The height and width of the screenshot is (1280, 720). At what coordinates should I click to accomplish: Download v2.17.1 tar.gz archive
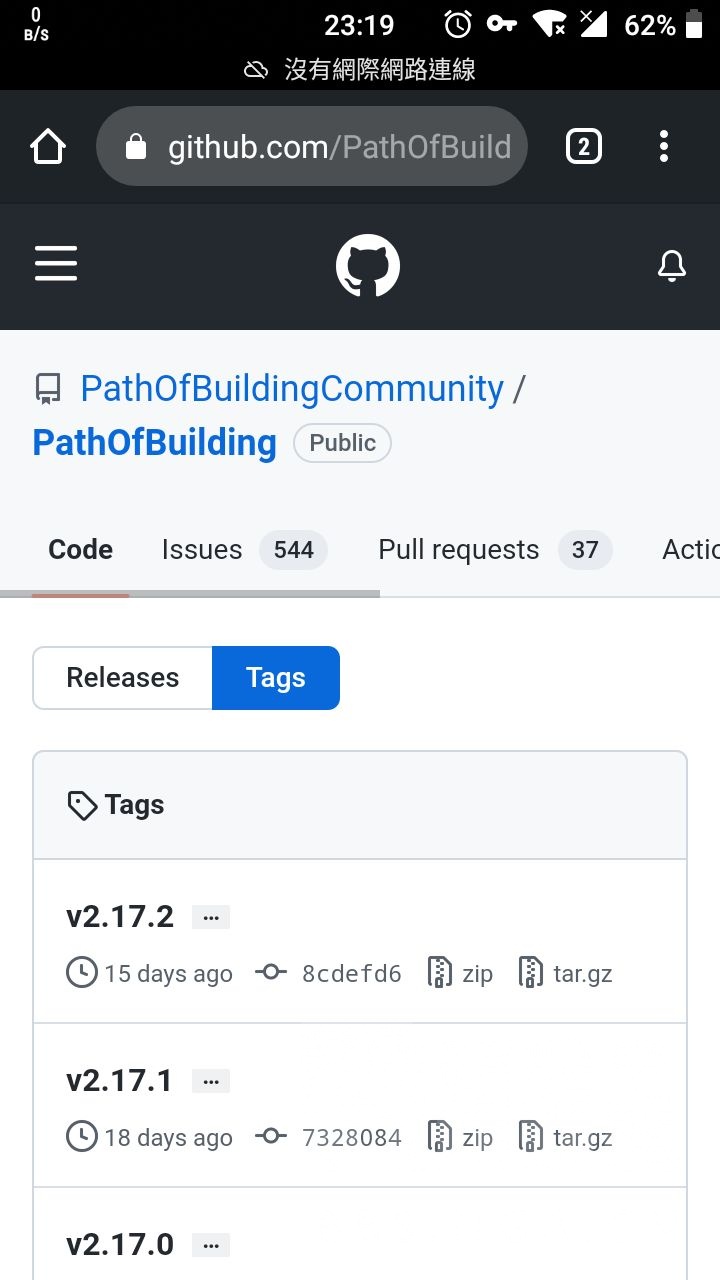point(566,1137)
